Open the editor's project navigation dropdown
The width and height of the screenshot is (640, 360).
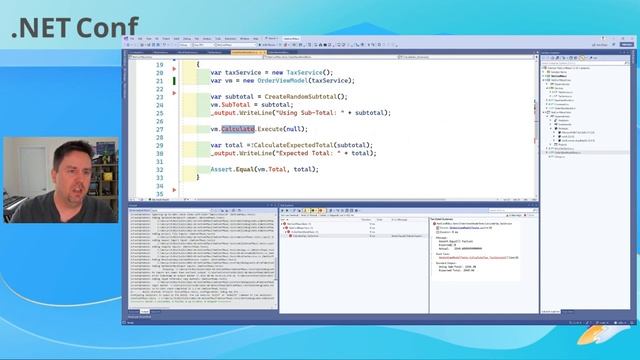[196, 57]
